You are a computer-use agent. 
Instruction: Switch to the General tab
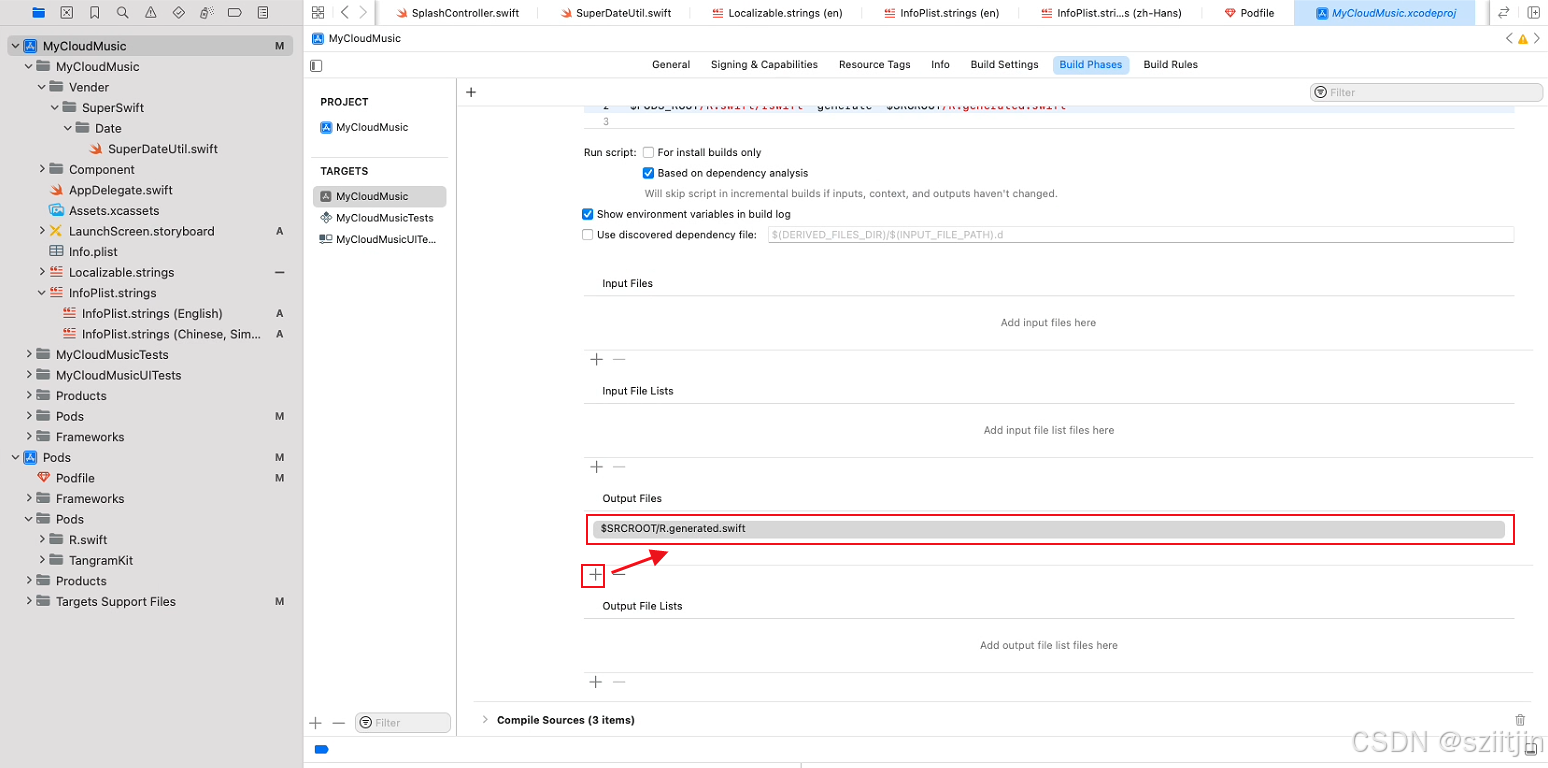coord(671,65)
